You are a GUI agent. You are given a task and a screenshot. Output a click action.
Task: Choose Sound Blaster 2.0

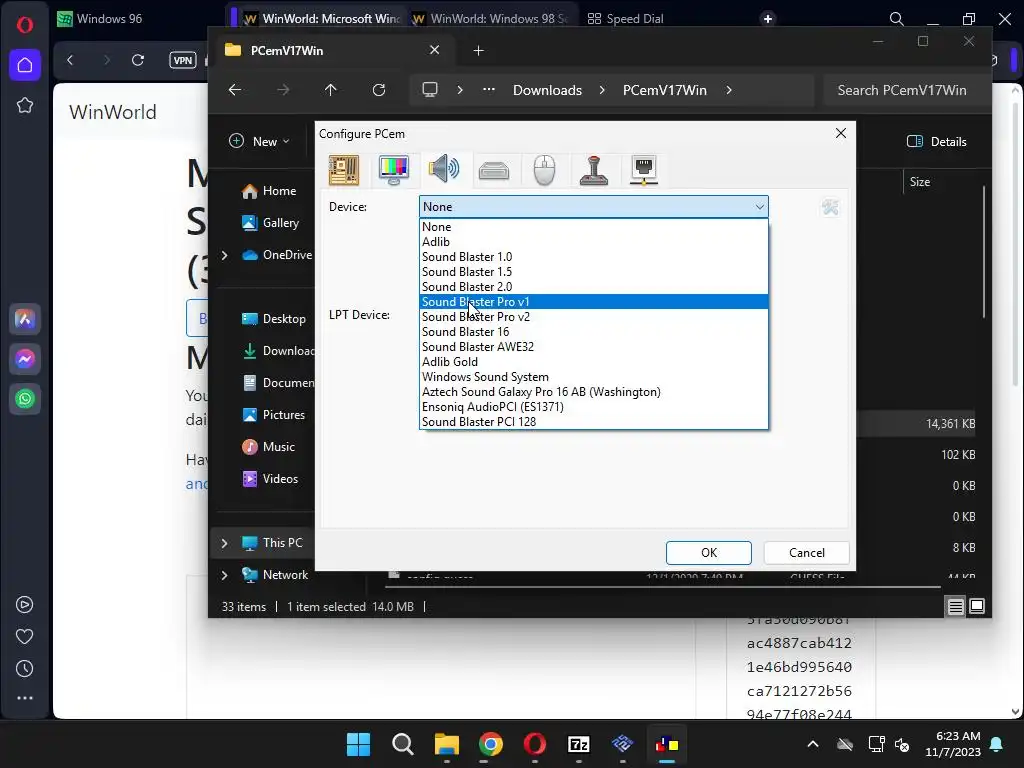[594, 287]
